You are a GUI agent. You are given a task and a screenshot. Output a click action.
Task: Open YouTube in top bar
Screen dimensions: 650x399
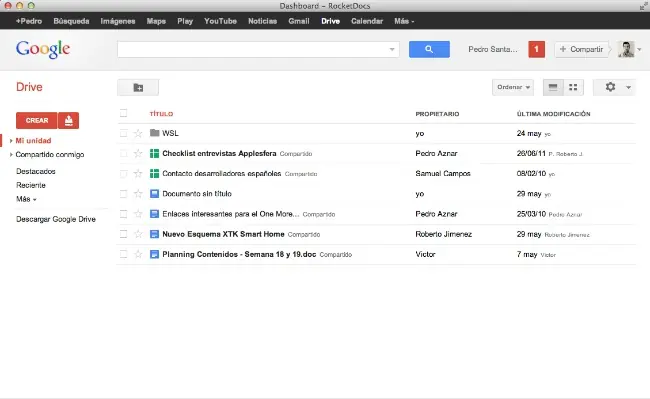point(220,21)
